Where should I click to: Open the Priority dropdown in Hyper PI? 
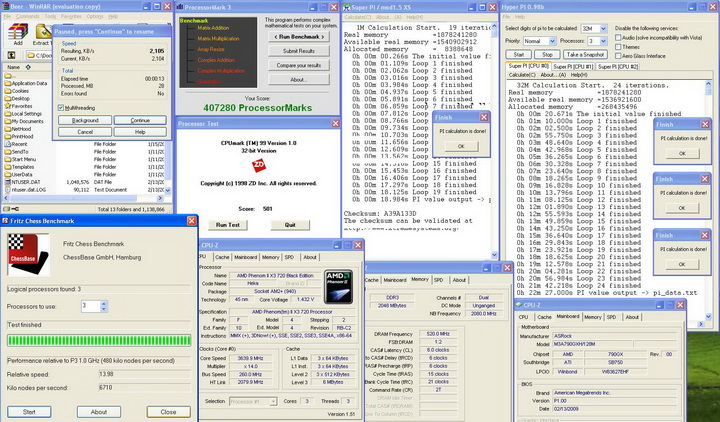click(x=552, y=41)
